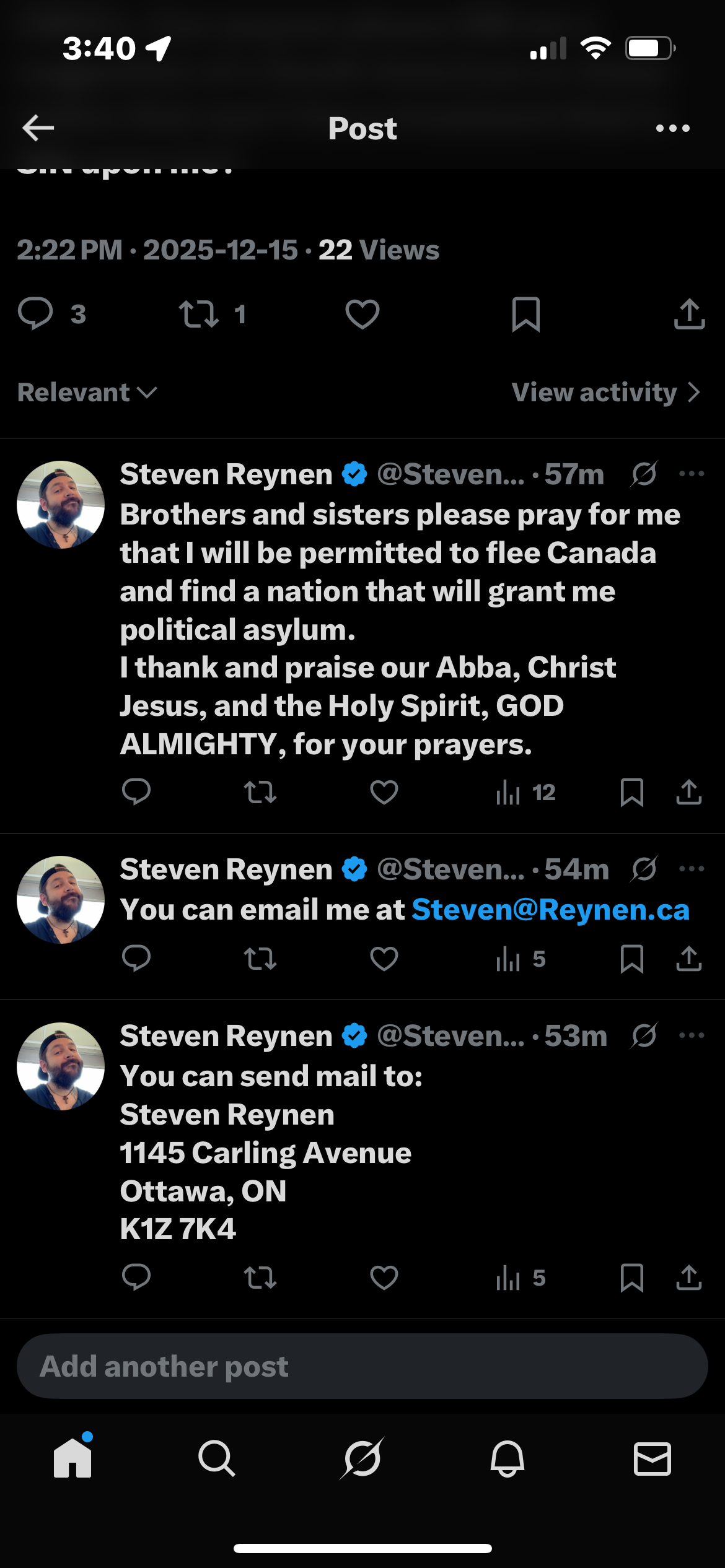
Task: Open the three-dot menu beside Post title
Action: (x=672, y=128)
